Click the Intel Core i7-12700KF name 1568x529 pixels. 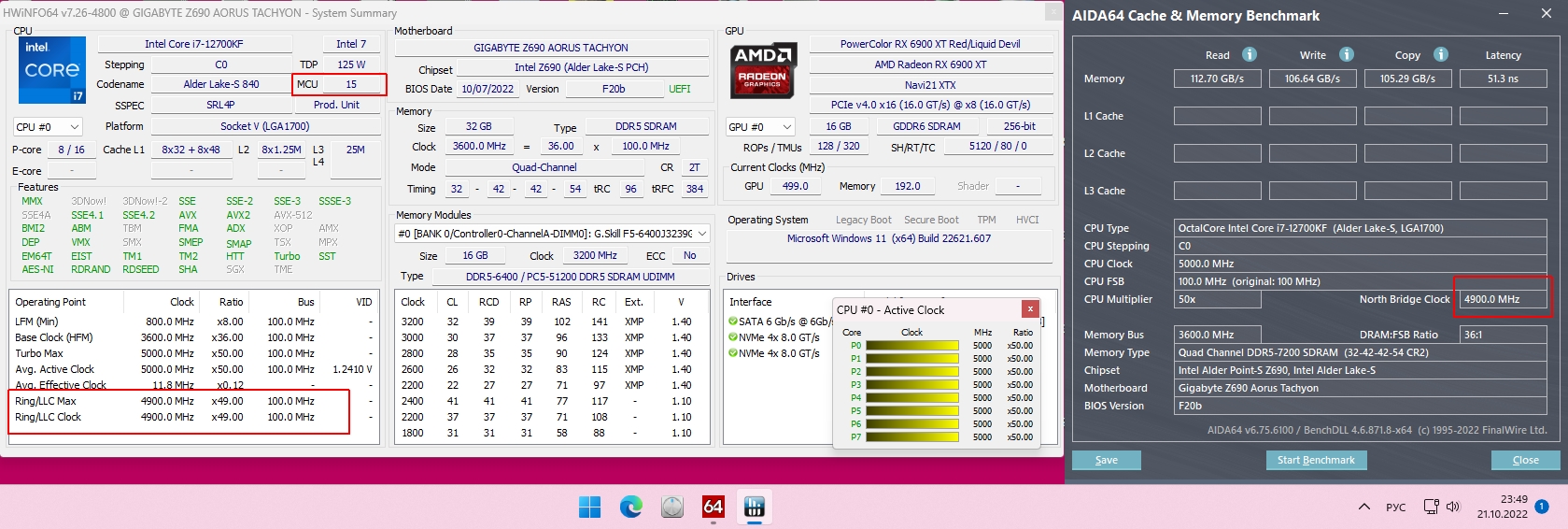(x=194, y=44)
